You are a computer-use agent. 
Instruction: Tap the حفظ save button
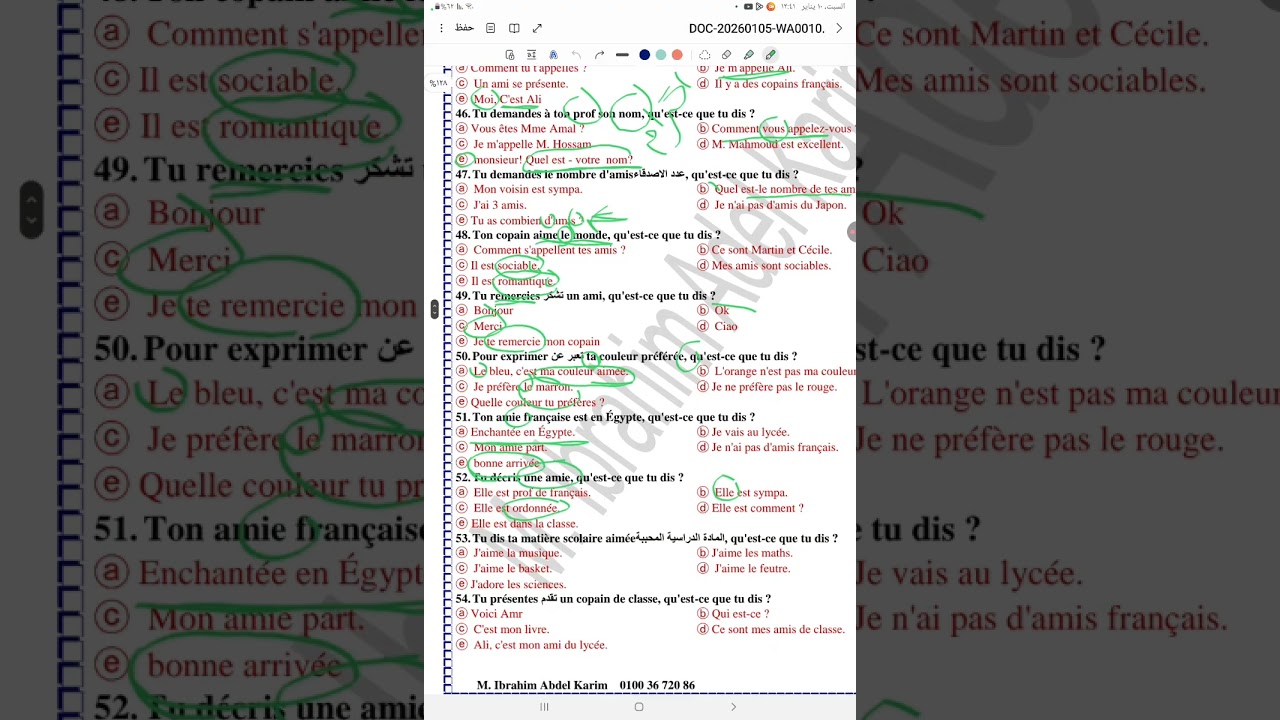pos(464,28)
